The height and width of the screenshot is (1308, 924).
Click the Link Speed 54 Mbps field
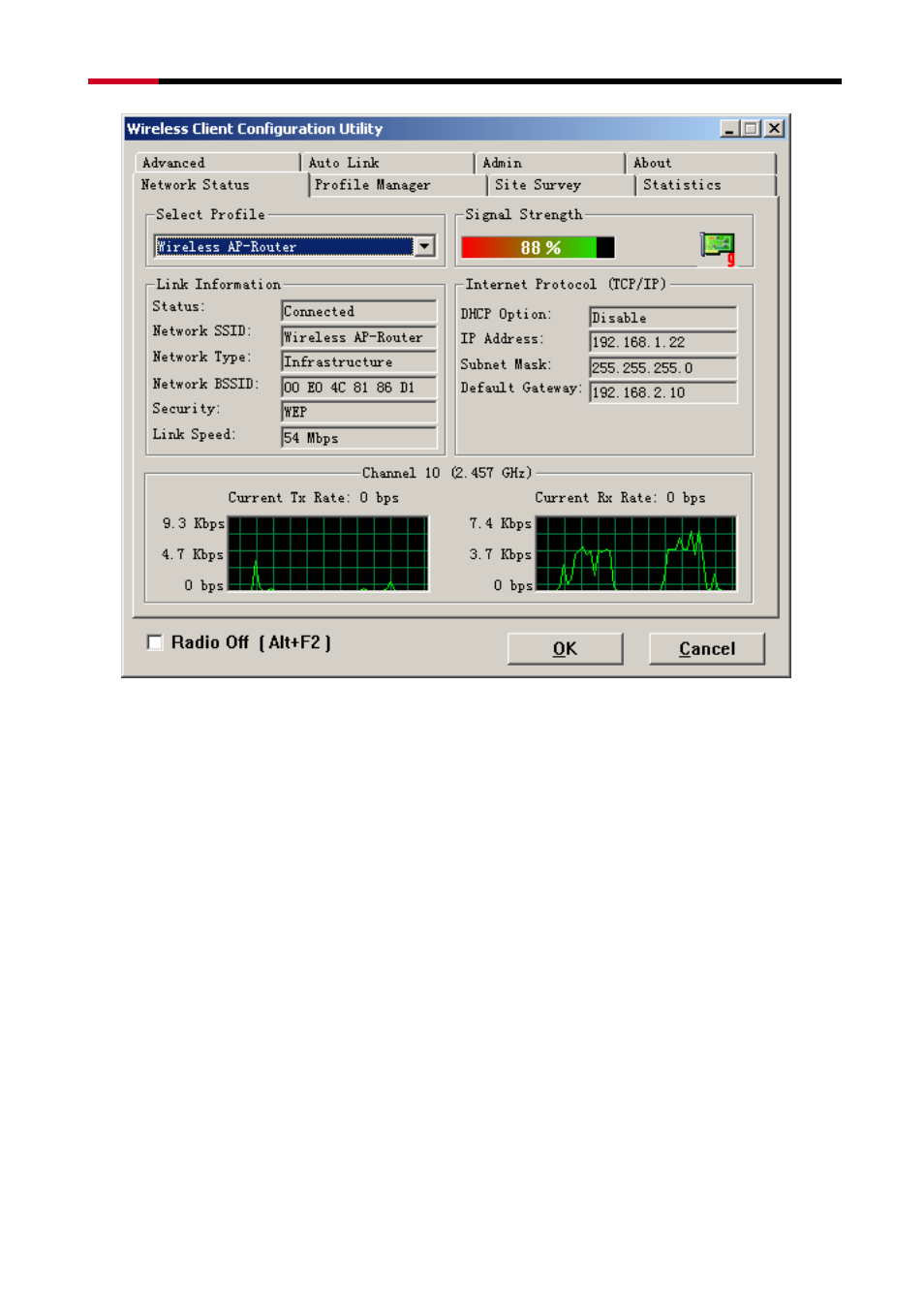pyautogui.click(x=359, y=438)
